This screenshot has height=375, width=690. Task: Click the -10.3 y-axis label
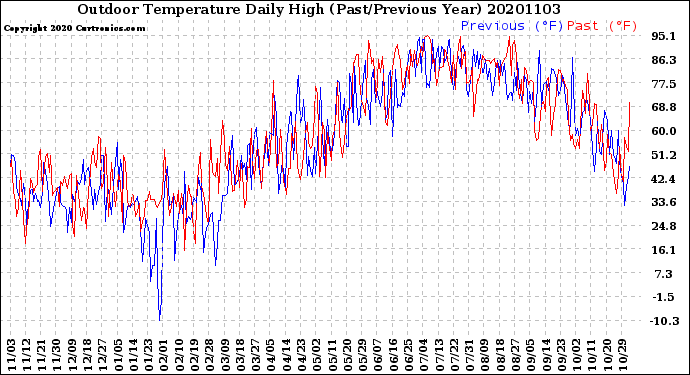click(x=665, y=321)
